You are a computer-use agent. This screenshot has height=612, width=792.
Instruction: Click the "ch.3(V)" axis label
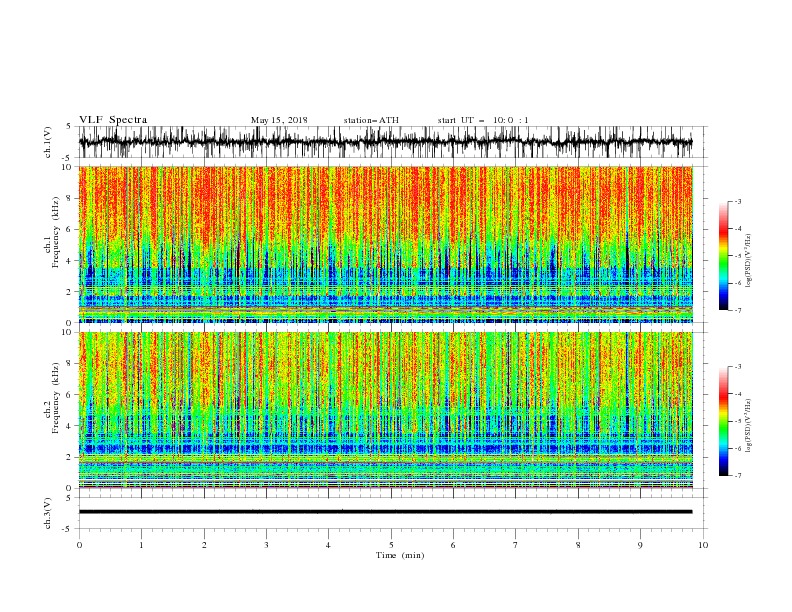tap(48, 513)
